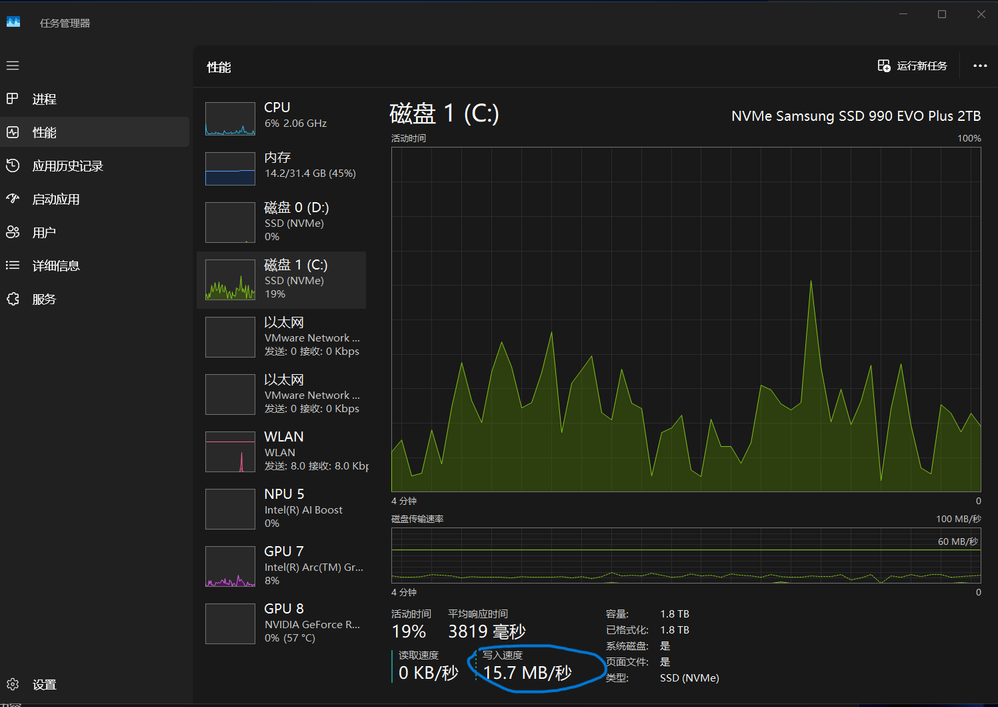
Task: Select the WLAN graph thumbnail
Action: point(230,452)
